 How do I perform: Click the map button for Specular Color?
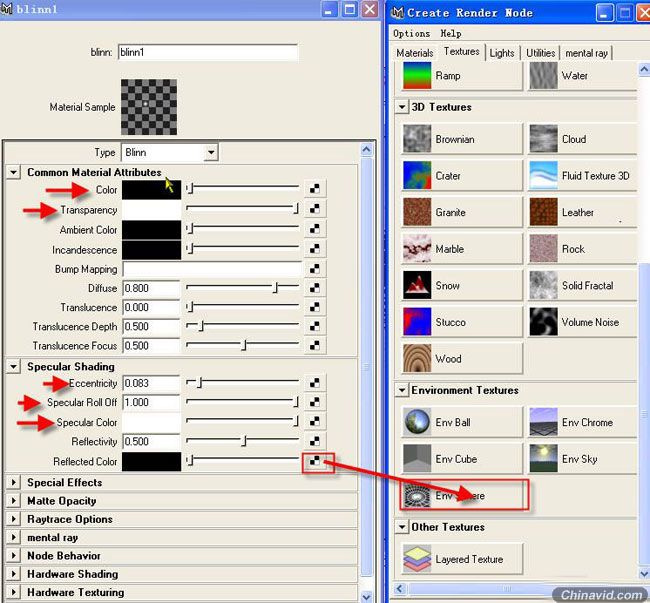coord(315,421)
